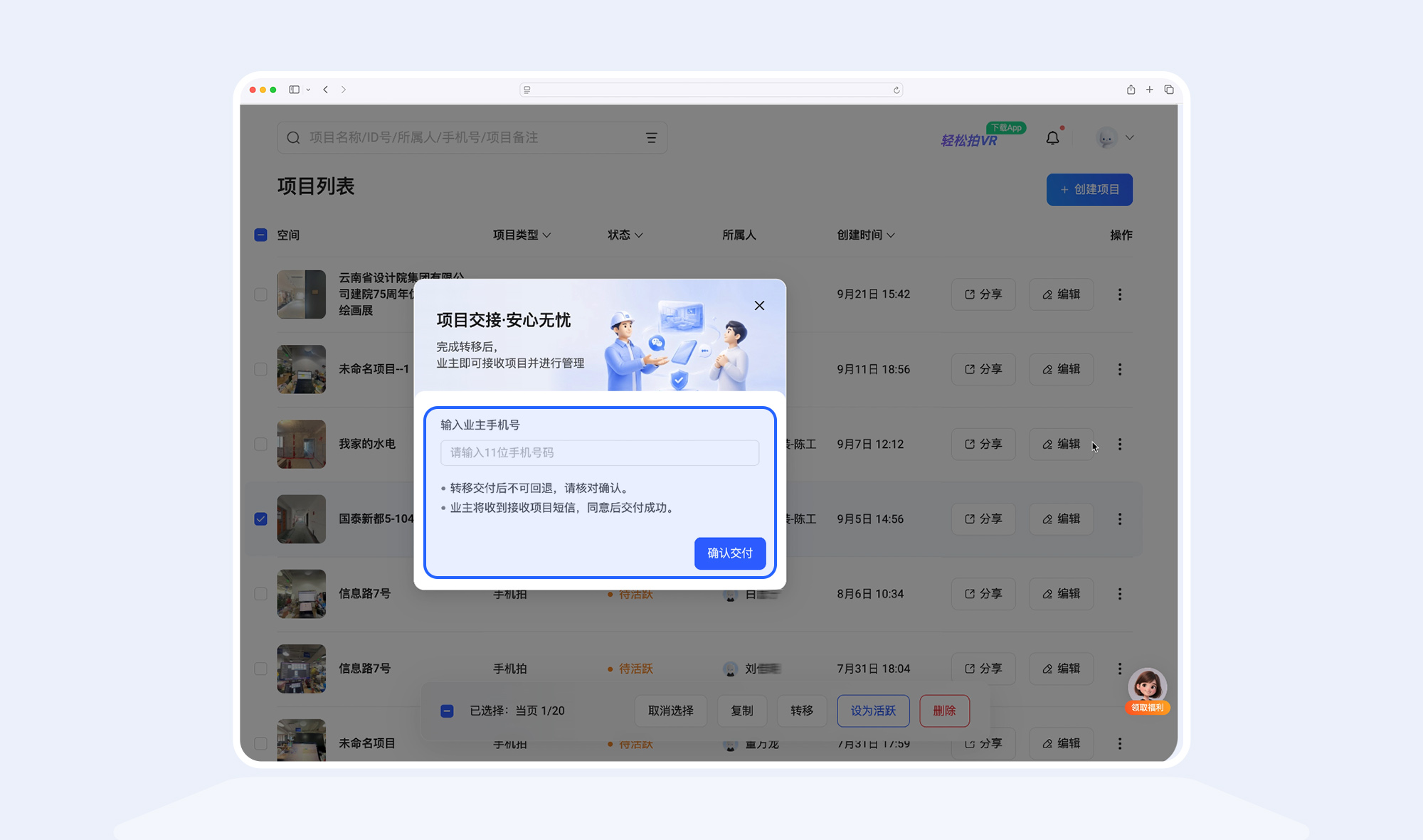
Task: Show browser tab overview icon
Action: pos(1169,90)
